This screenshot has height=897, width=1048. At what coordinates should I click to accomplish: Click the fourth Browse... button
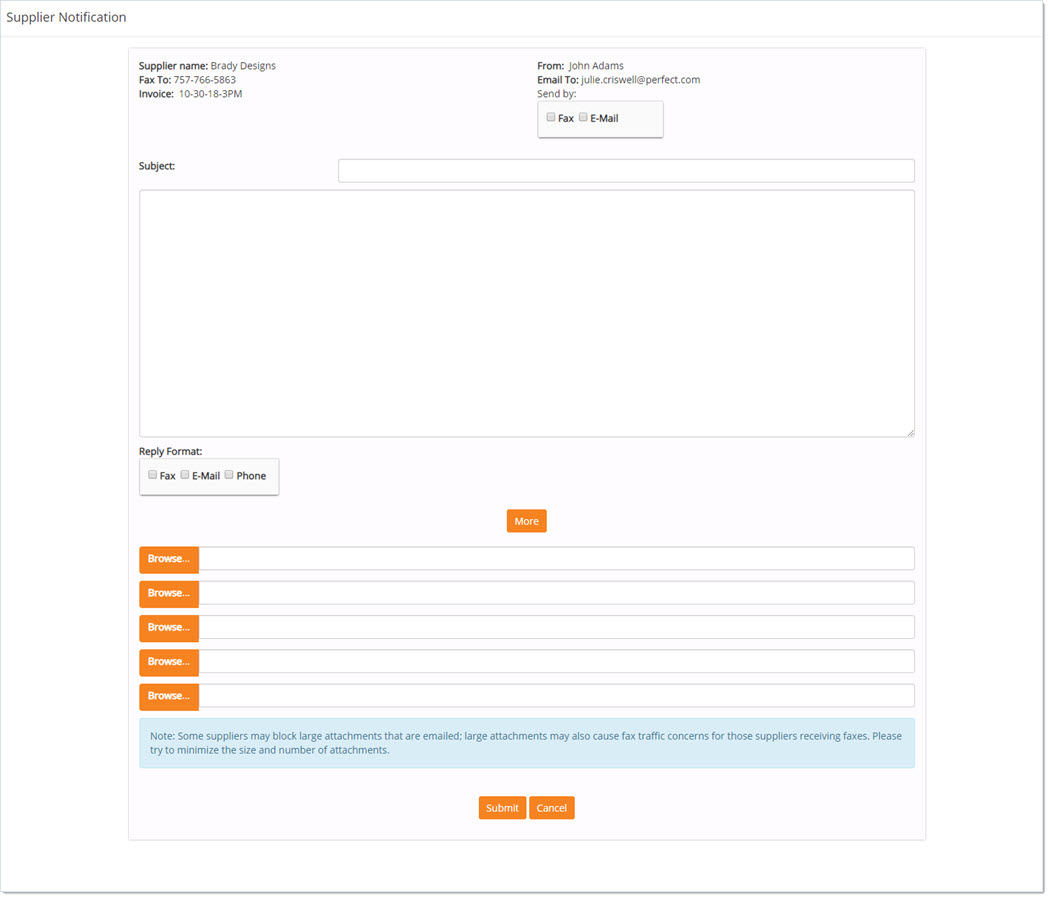pos(169,662)
